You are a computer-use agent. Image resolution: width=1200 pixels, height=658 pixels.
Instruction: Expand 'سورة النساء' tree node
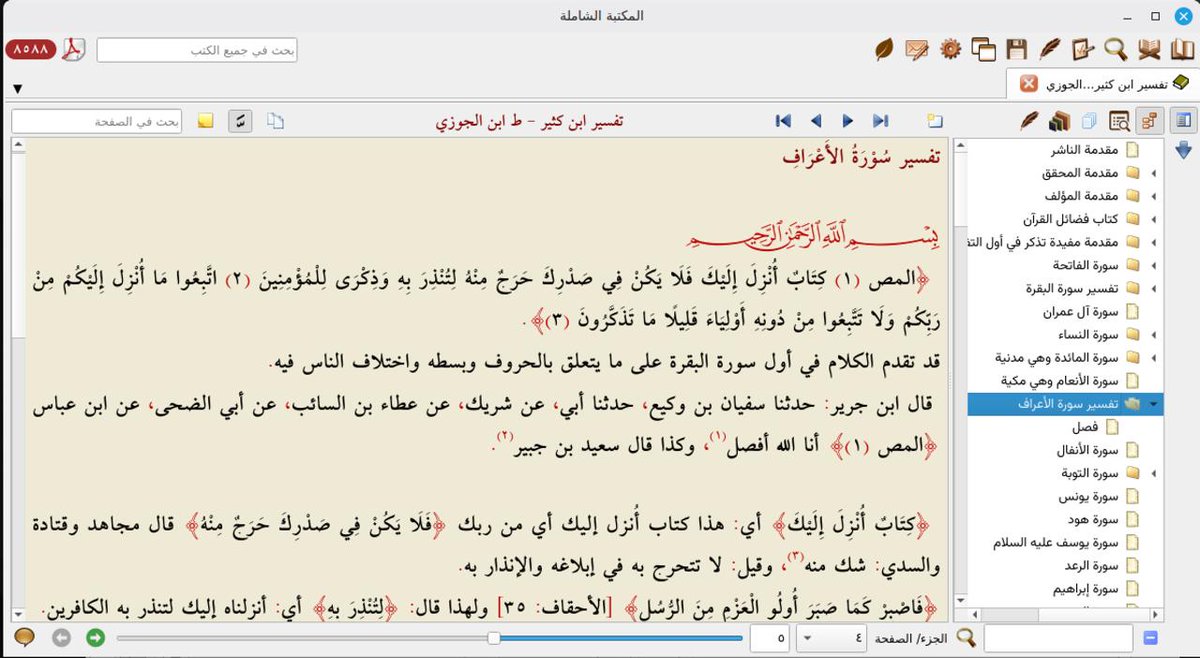coord(1154,335)
